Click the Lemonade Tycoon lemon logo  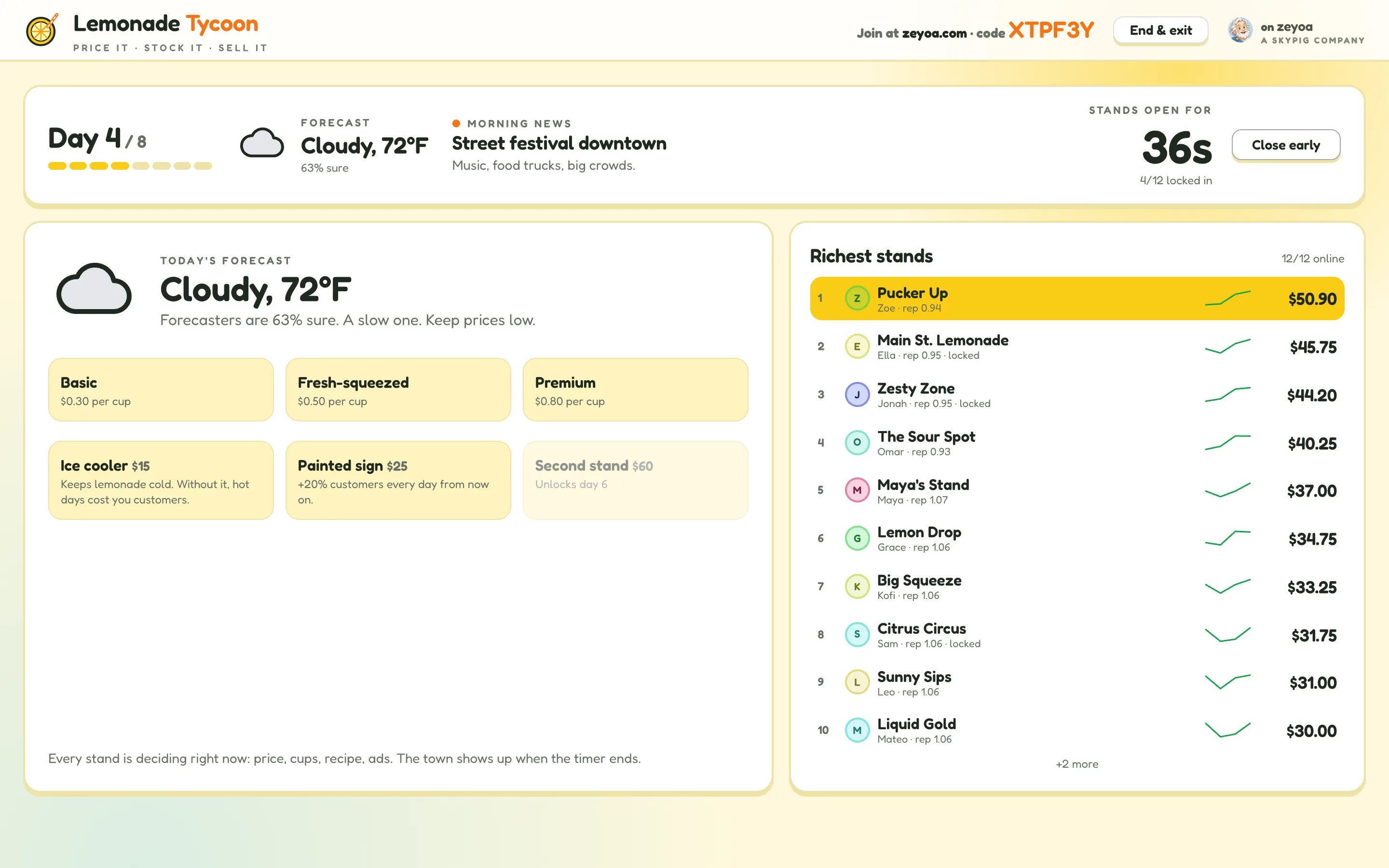42,30
